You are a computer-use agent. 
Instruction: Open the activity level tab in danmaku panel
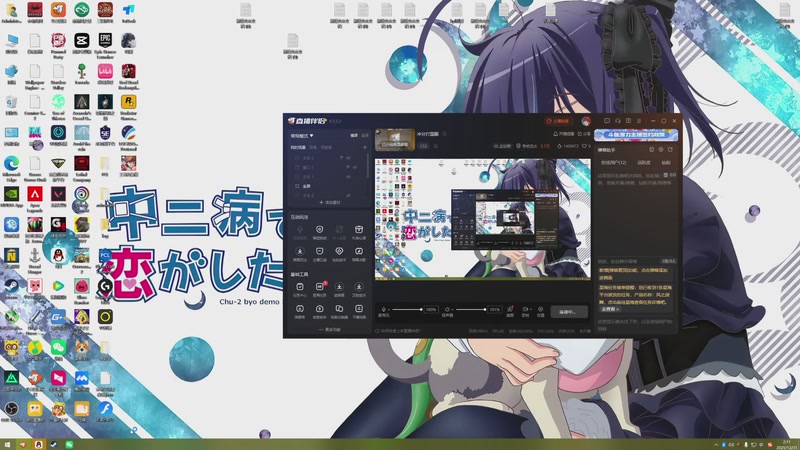pyautogui.click(x=644, y=163)
